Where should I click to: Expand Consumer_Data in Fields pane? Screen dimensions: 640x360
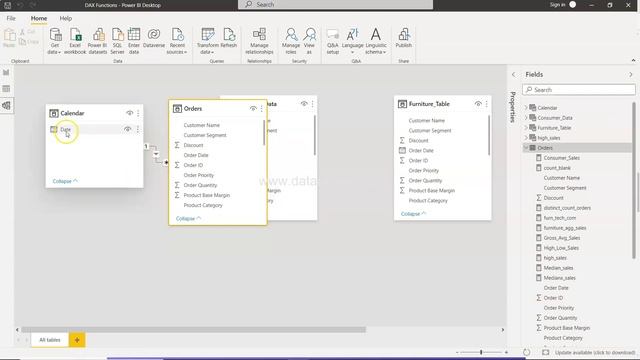point(526,118)
